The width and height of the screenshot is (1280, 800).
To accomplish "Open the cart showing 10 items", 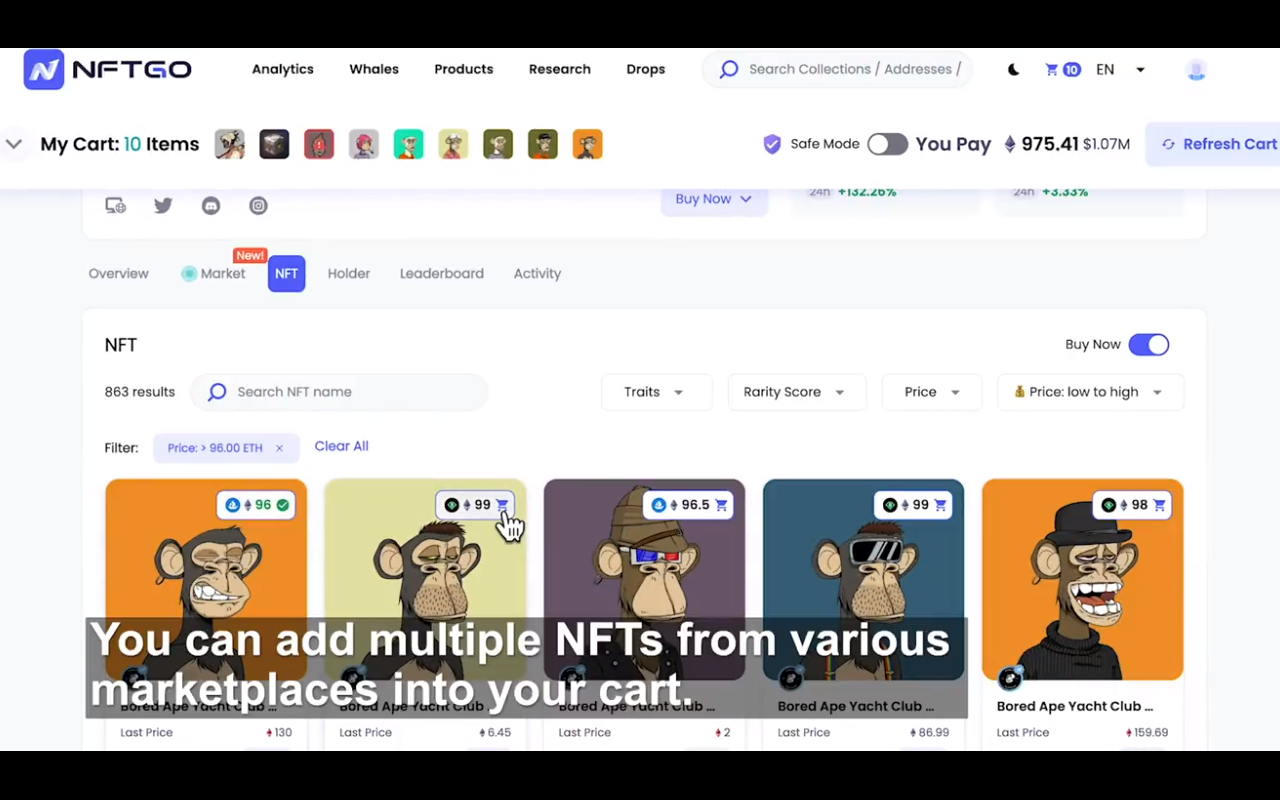I will (x=1061, y=69).
